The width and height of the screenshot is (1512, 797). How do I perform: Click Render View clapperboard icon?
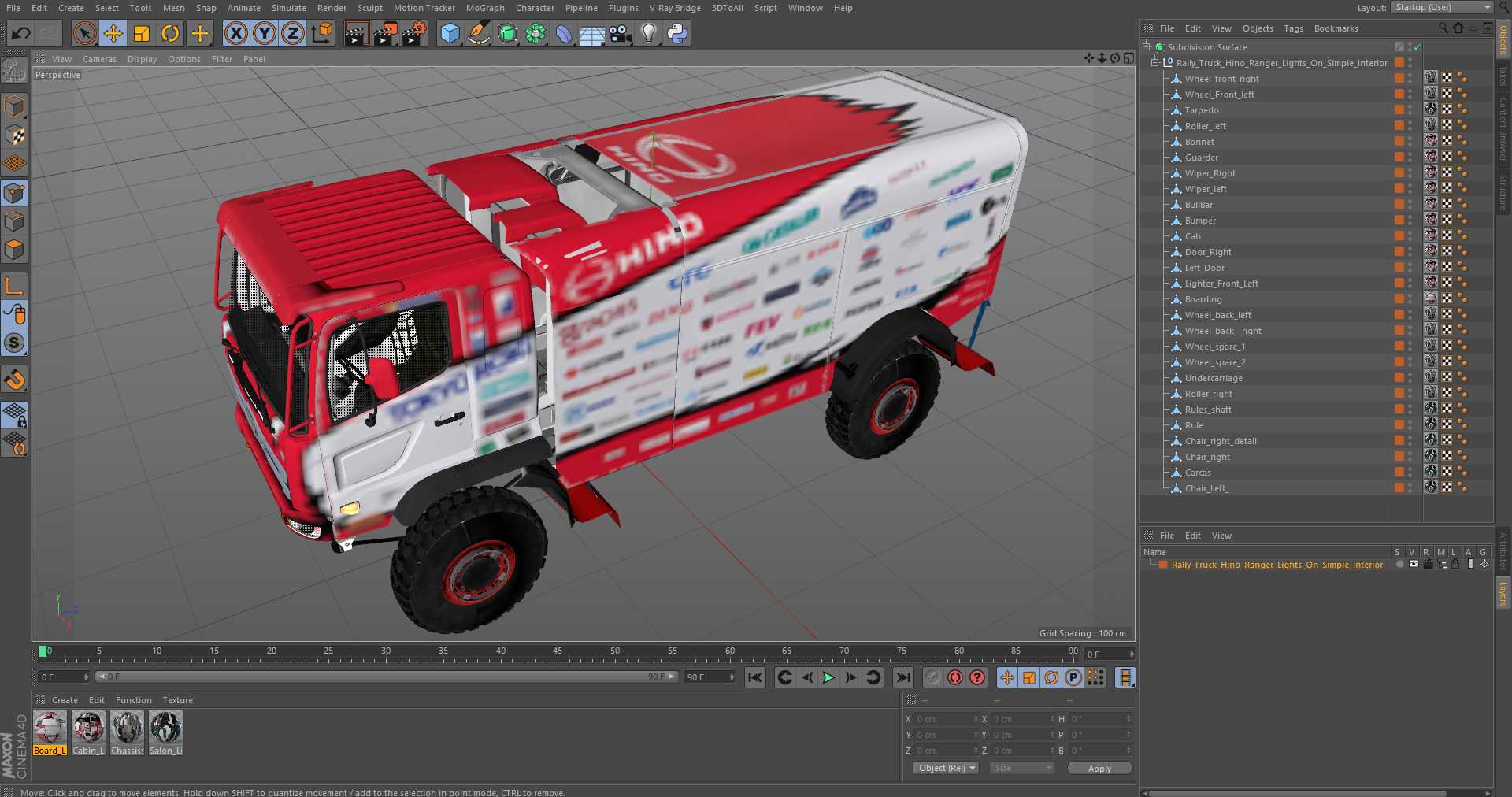point(356,33)
